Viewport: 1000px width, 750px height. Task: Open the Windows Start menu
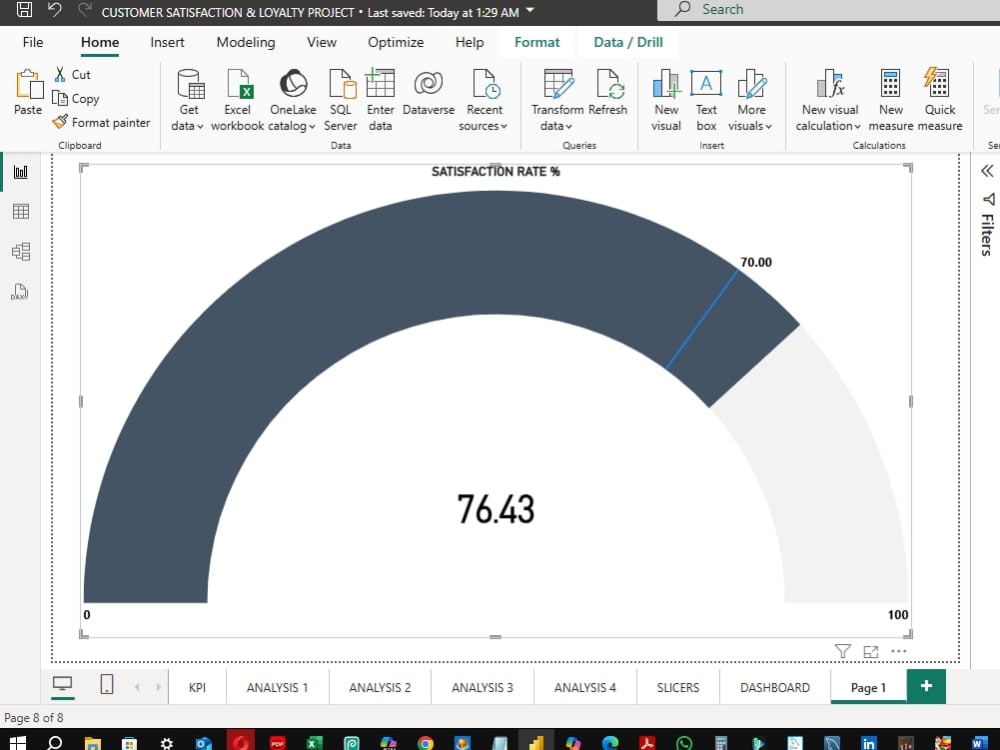18,742
